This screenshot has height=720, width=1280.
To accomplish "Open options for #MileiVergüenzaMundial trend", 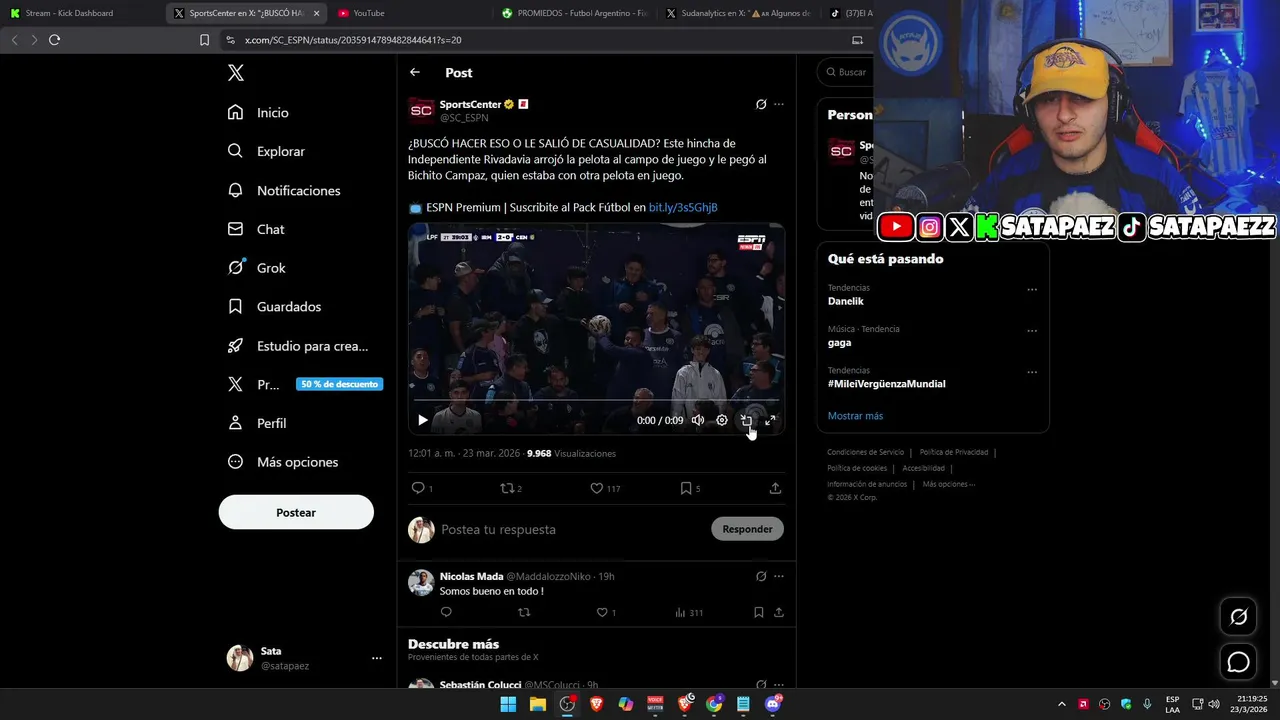I will click(1032, 372).
